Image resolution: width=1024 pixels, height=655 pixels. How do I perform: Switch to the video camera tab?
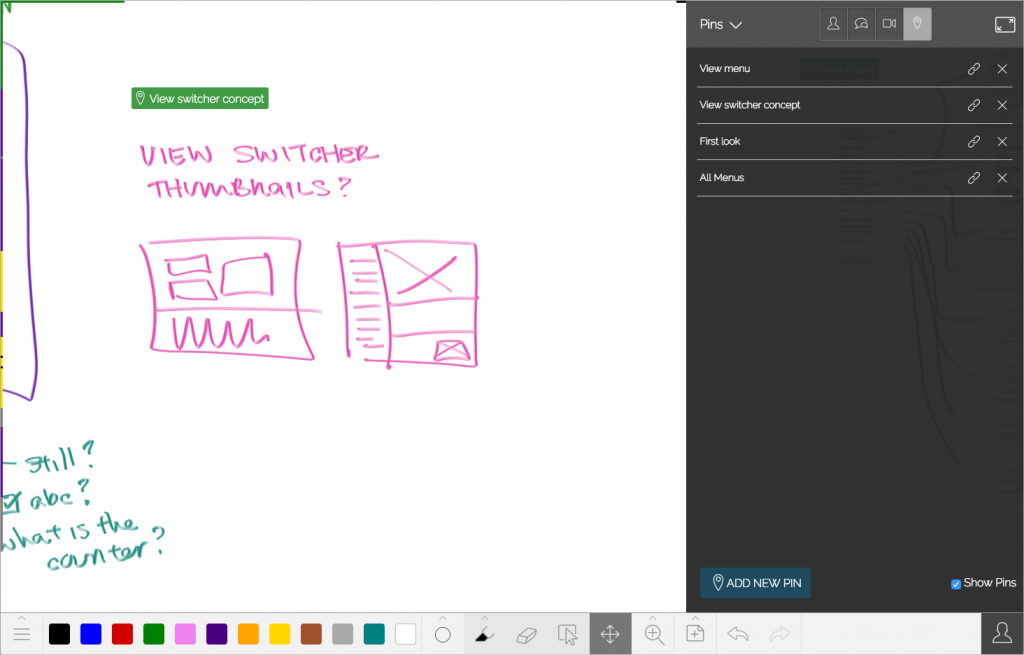pyautogui.click(x=889, y=24)
